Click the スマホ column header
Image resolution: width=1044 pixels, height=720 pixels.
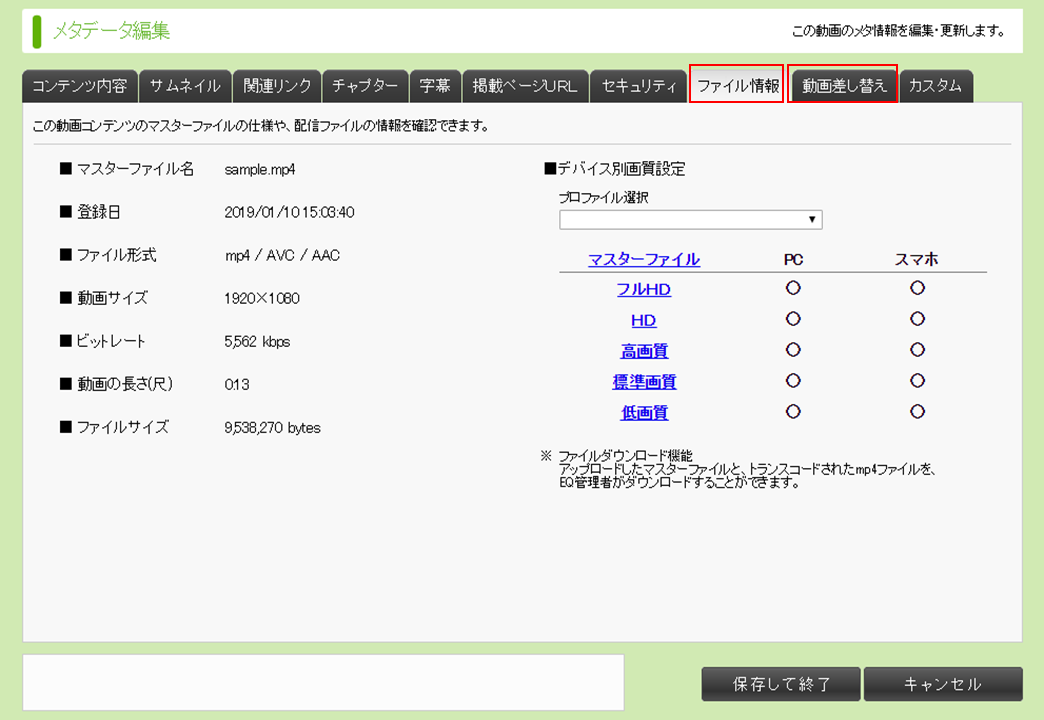pyautogui.click(x=917, y=260)
